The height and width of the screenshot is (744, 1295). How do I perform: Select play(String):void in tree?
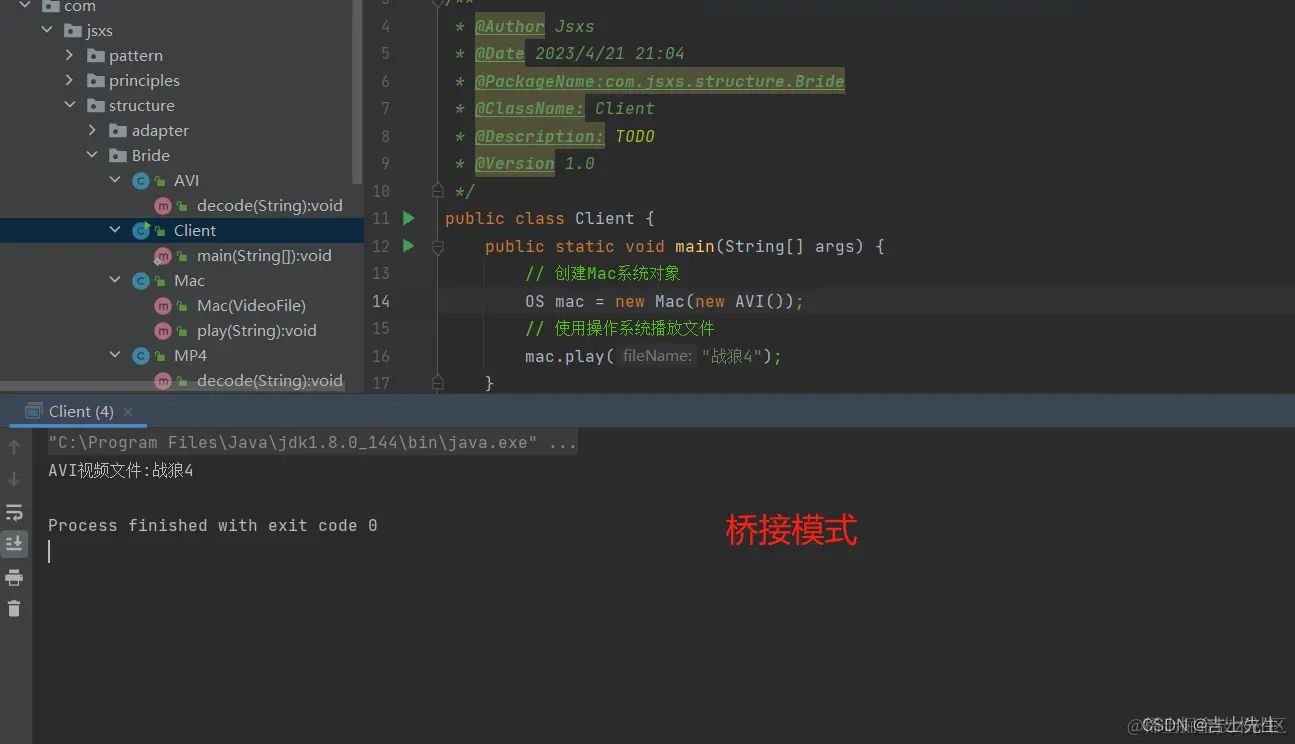(257, 330)
